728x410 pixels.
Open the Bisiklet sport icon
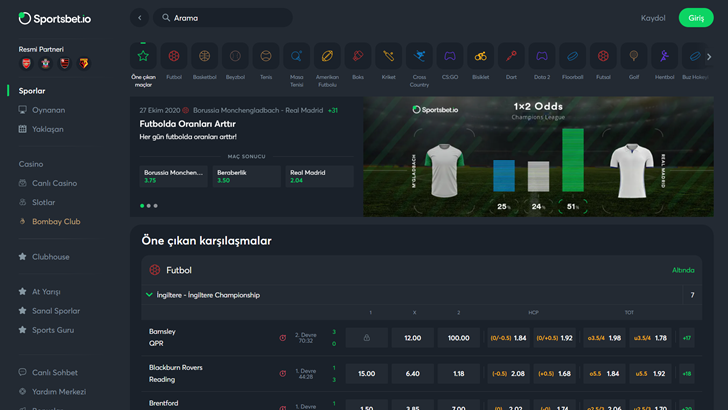(x=480, y=56)
